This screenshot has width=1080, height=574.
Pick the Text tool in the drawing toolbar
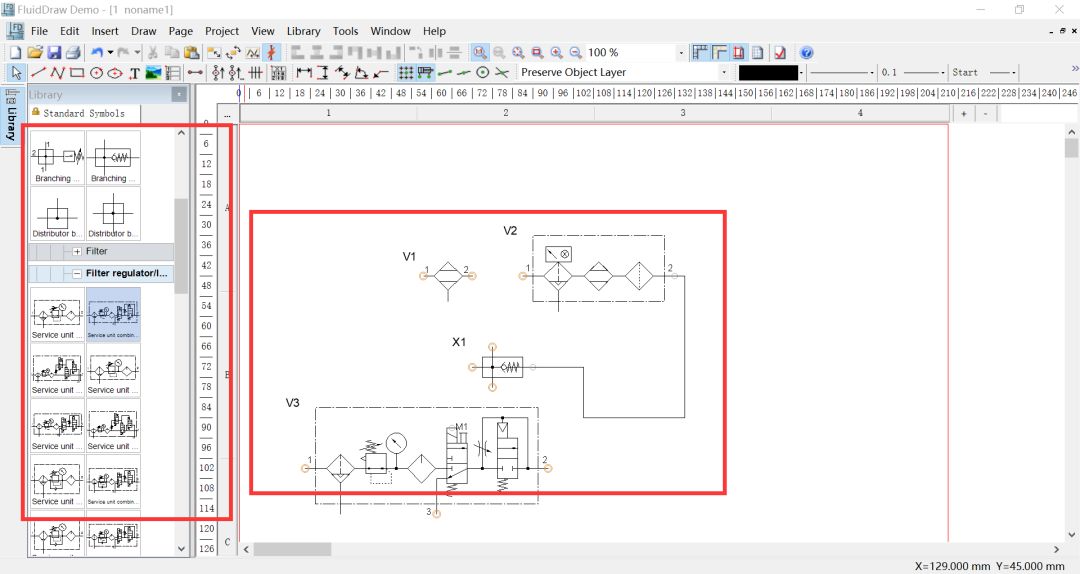pyautogui.click(x=134, y=73)
